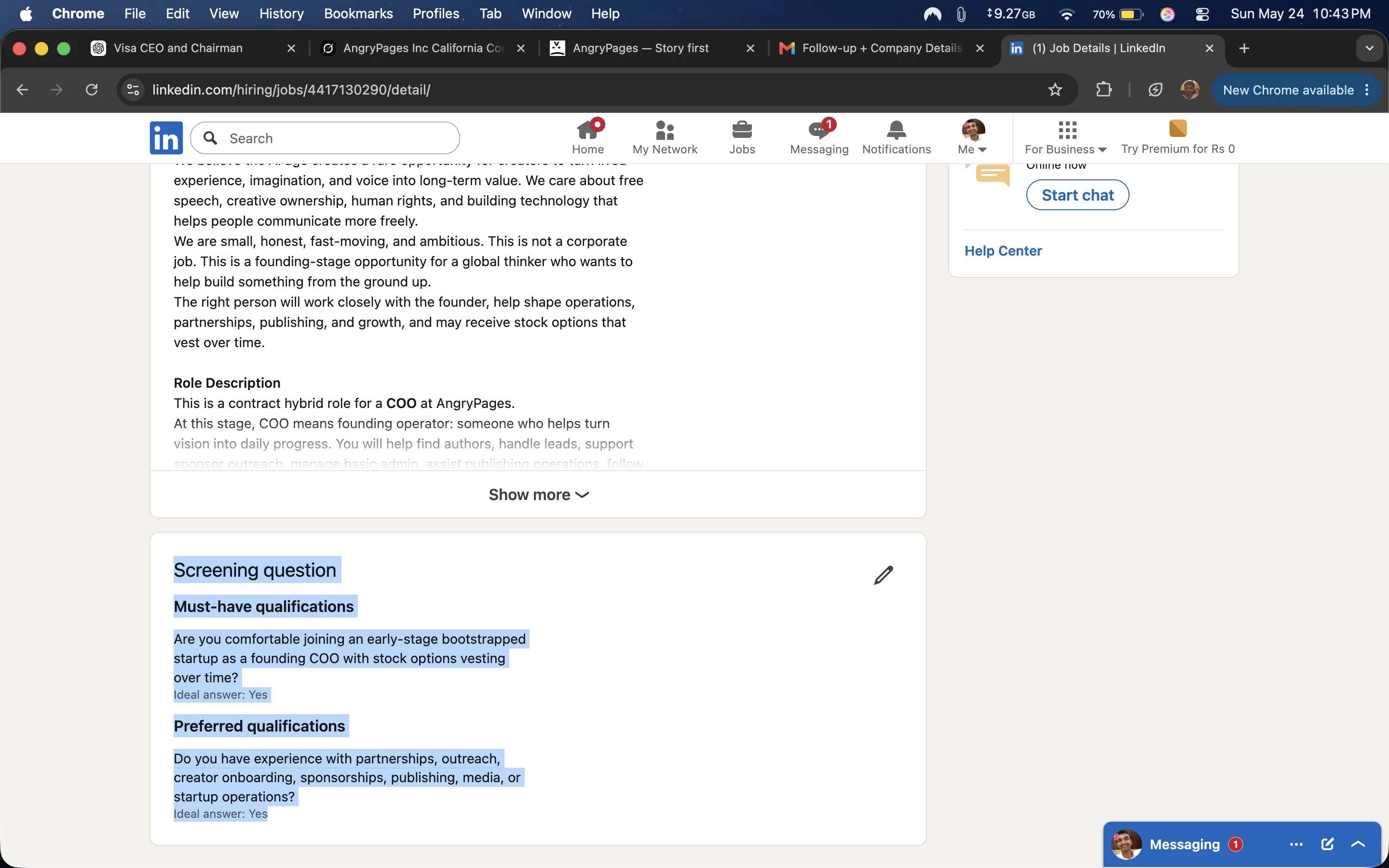Click the Role Description heading
The width and height of the screenshot is (1389, 868).
(227, 383)
